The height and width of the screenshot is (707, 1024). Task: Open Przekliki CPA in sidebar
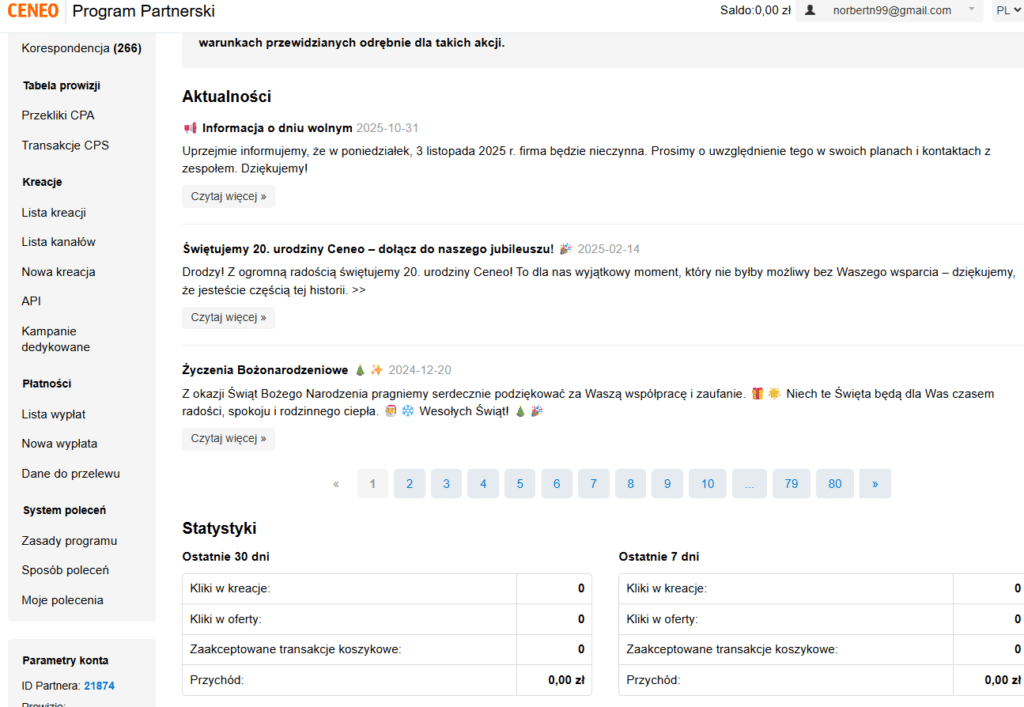[58, 116]
